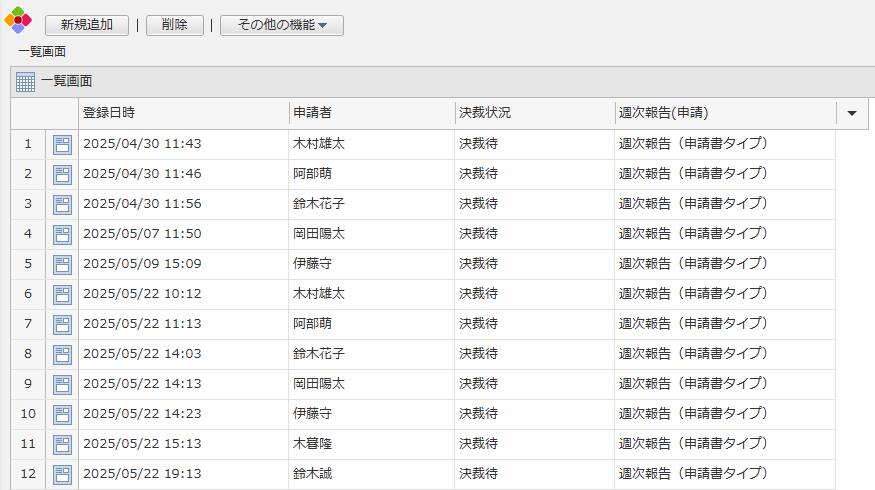Screen dimensions: 875x490
Task: Open detail icon for row 5 伊藤守
Action: tap(62, 264)
